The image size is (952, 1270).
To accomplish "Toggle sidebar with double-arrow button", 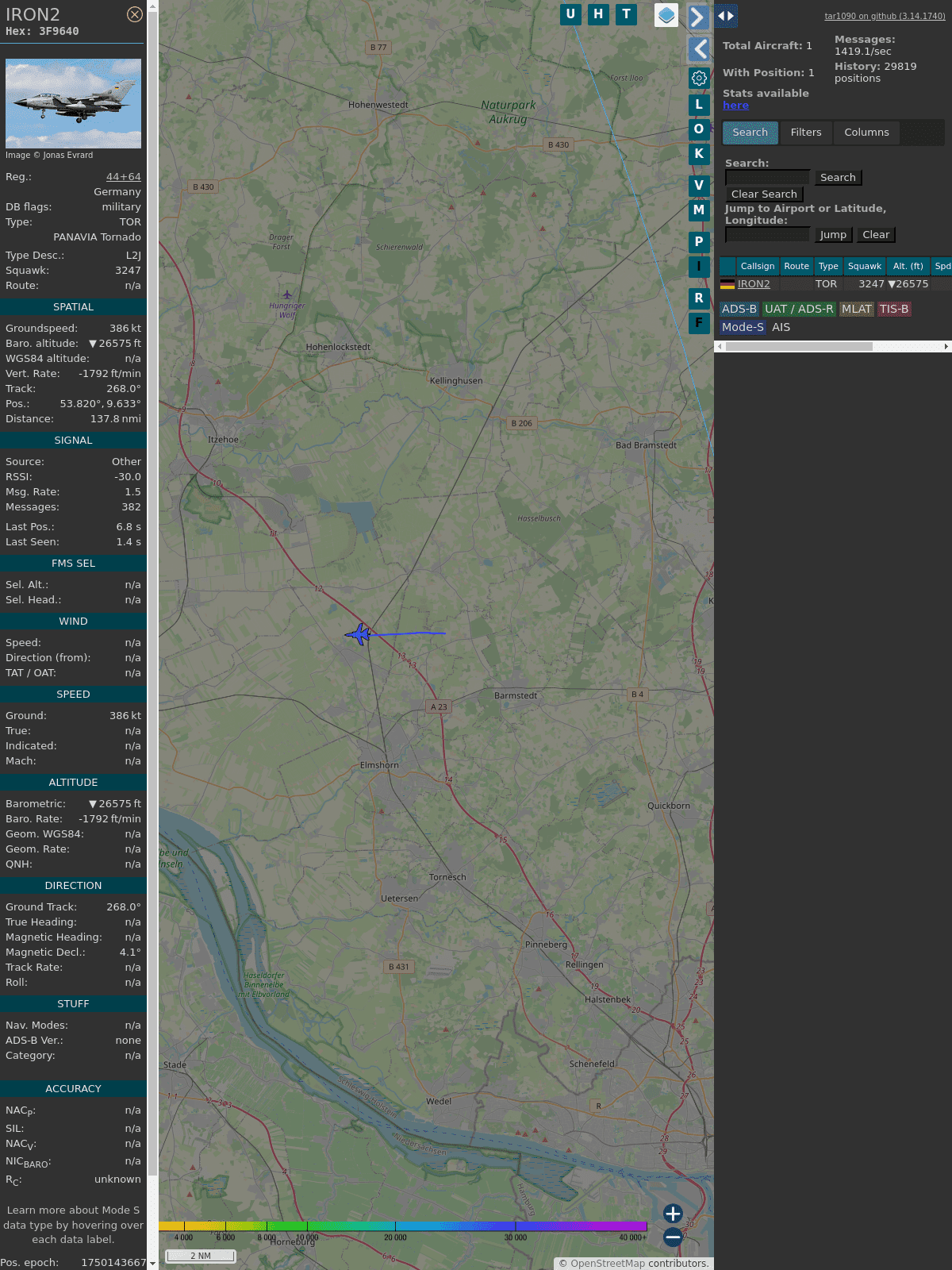I will (725, 16).
